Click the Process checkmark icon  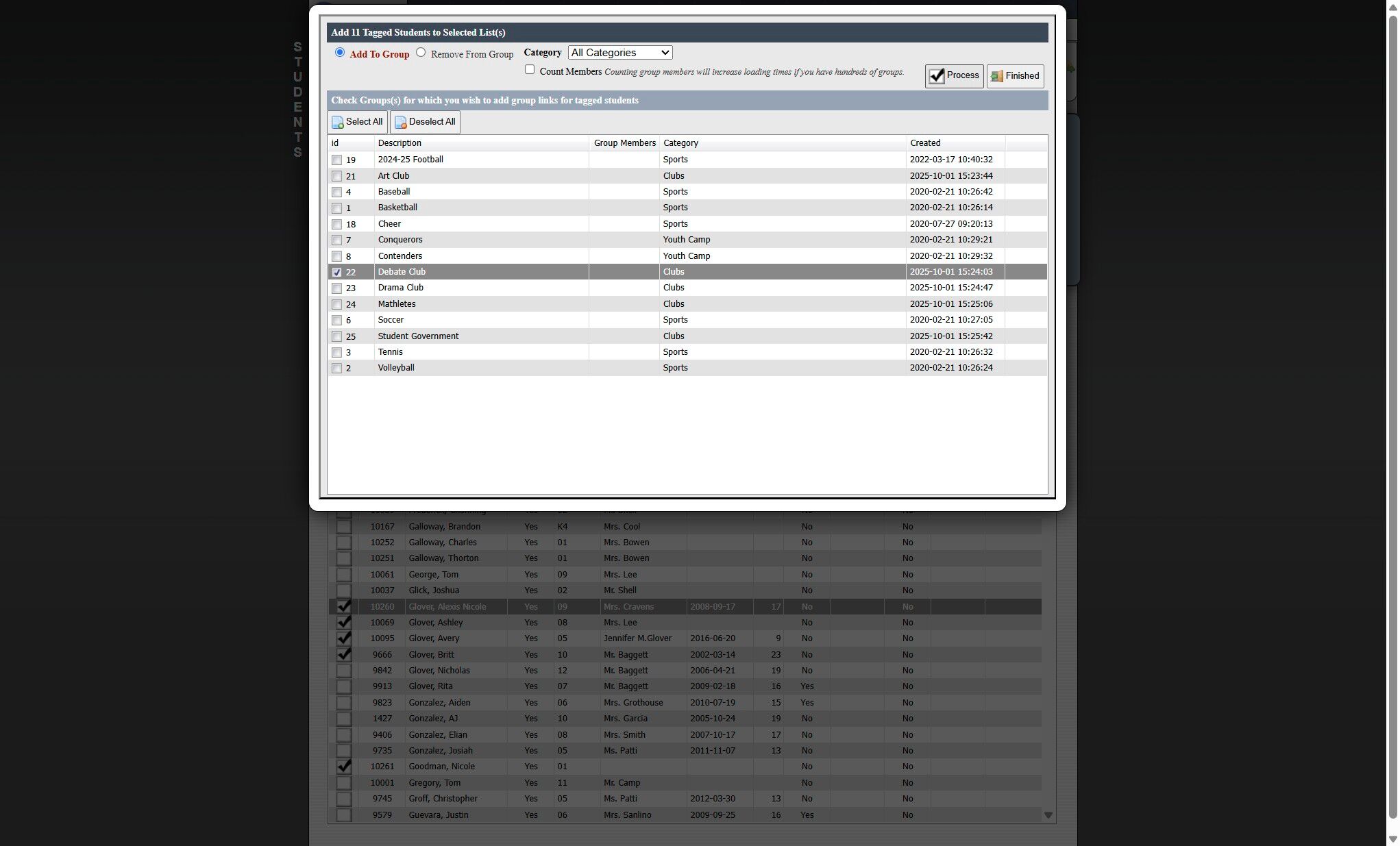pos(937,76)
